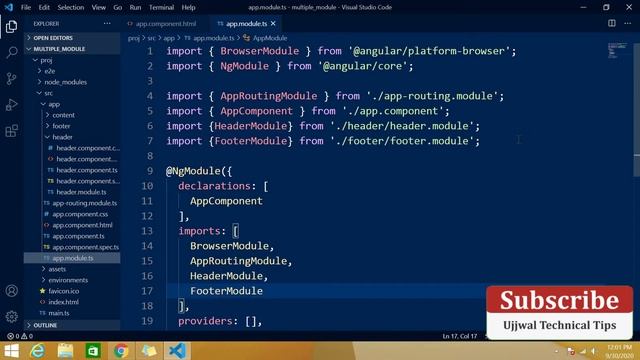Open the Explorer view in activity bar
This screenshot has height=360, width=640.
click(11, 27)
